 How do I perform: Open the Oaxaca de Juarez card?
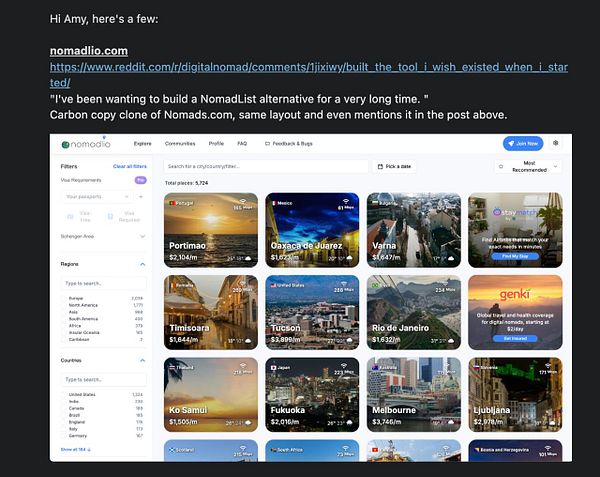pyautogui.click(x=312, y=230)
